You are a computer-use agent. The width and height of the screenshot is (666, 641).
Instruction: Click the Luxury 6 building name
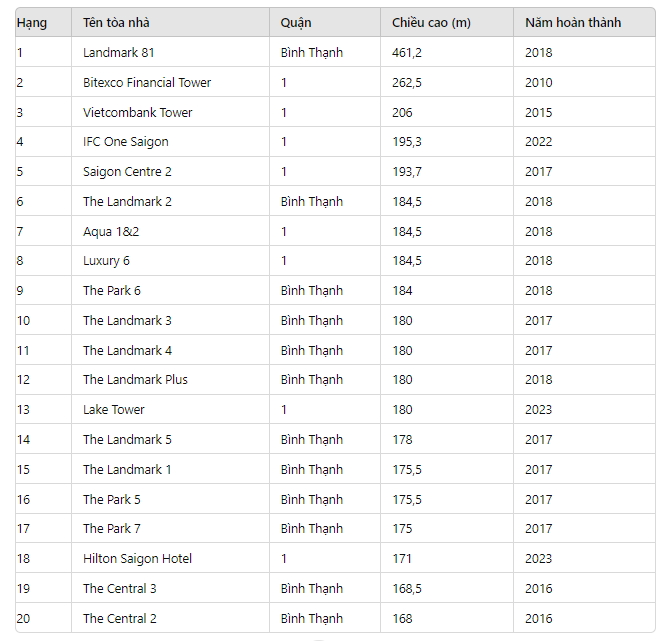coord(106,261)
